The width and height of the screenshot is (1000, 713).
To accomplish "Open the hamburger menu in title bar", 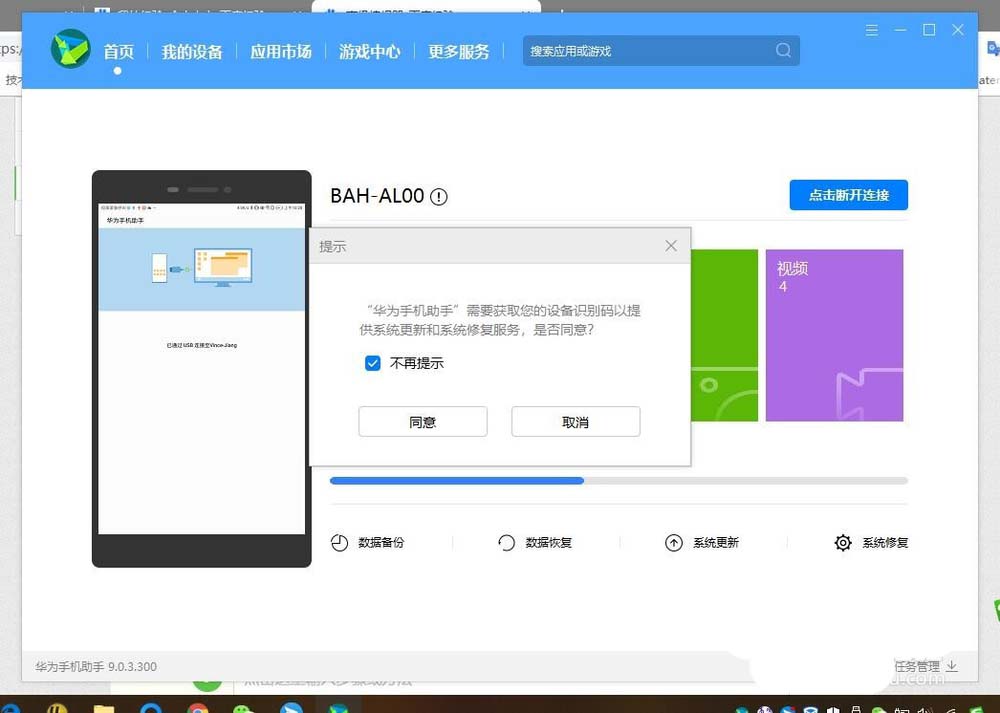I will click(x=872, y=30).
